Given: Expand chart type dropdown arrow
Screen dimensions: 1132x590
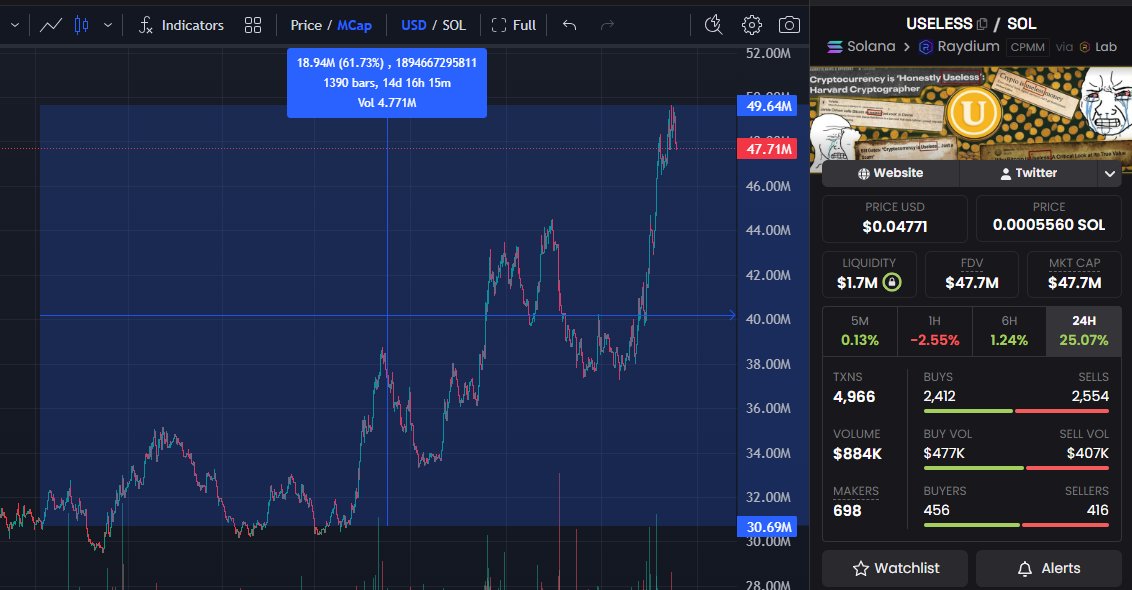Looking at the screenshot, I should click(x=108, y=25).
